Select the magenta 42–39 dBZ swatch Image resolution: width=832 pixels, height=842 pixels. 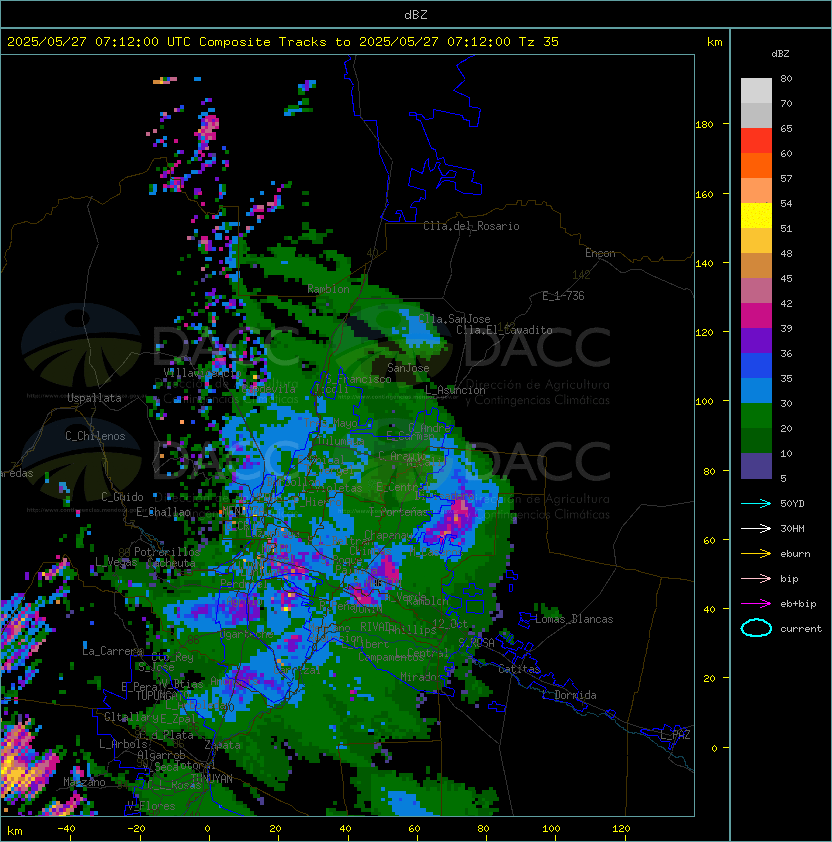pyautogui.click(x=756, y=316)
